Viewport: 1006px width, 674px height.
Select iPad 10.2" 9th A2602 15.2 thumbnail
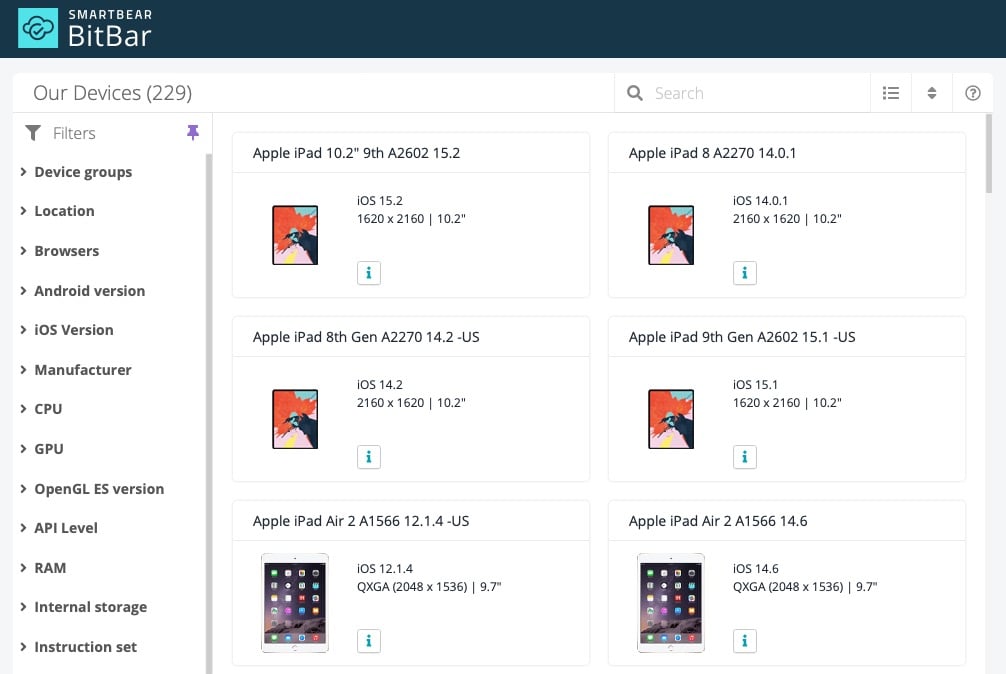click(295, 235)
